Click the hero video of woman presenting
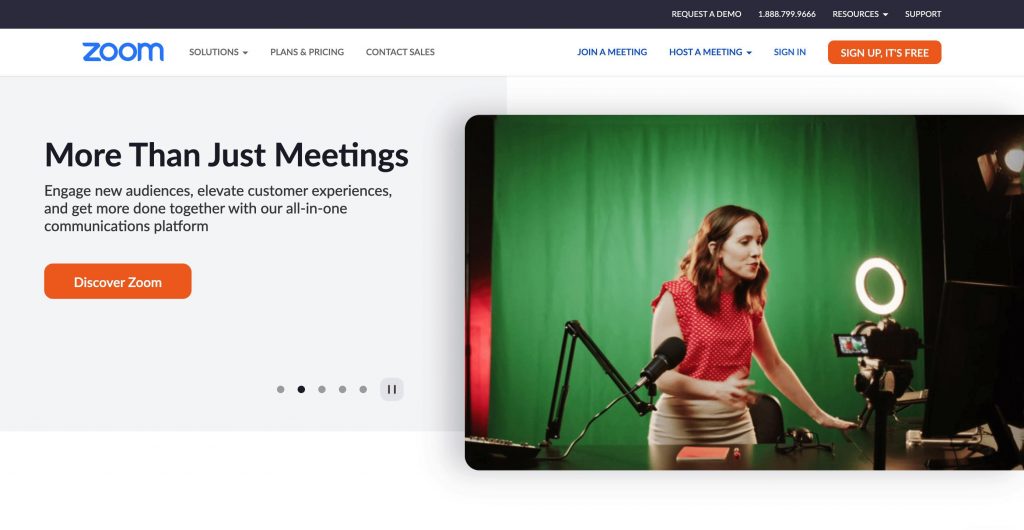This screenshot has height=530, width=1024. point(744,292)
